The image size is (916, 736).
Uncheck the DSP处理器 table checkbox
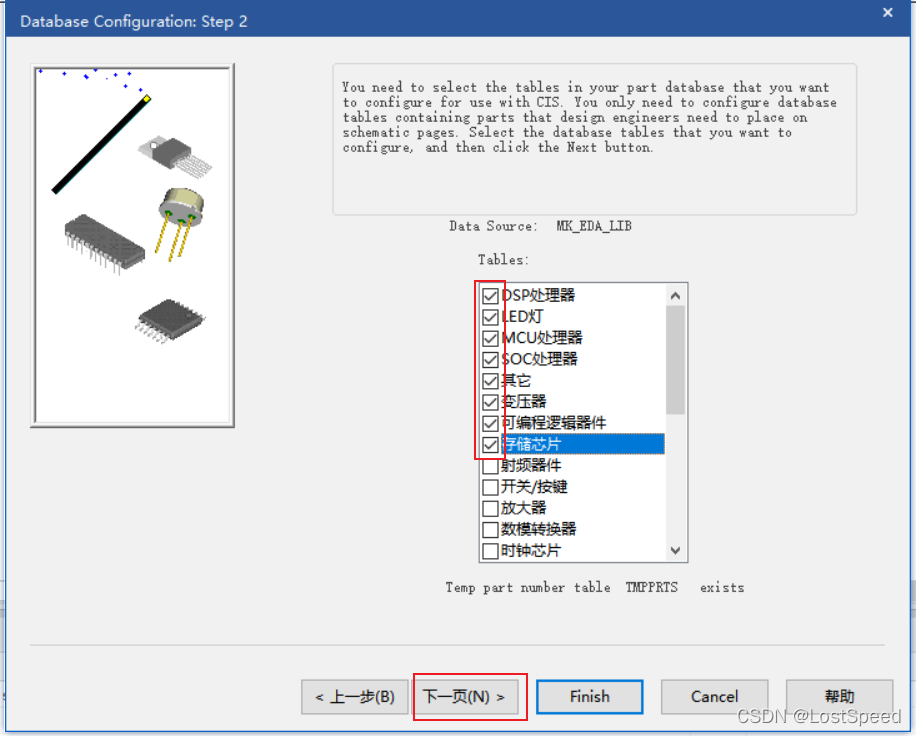[x=490, y=296]
